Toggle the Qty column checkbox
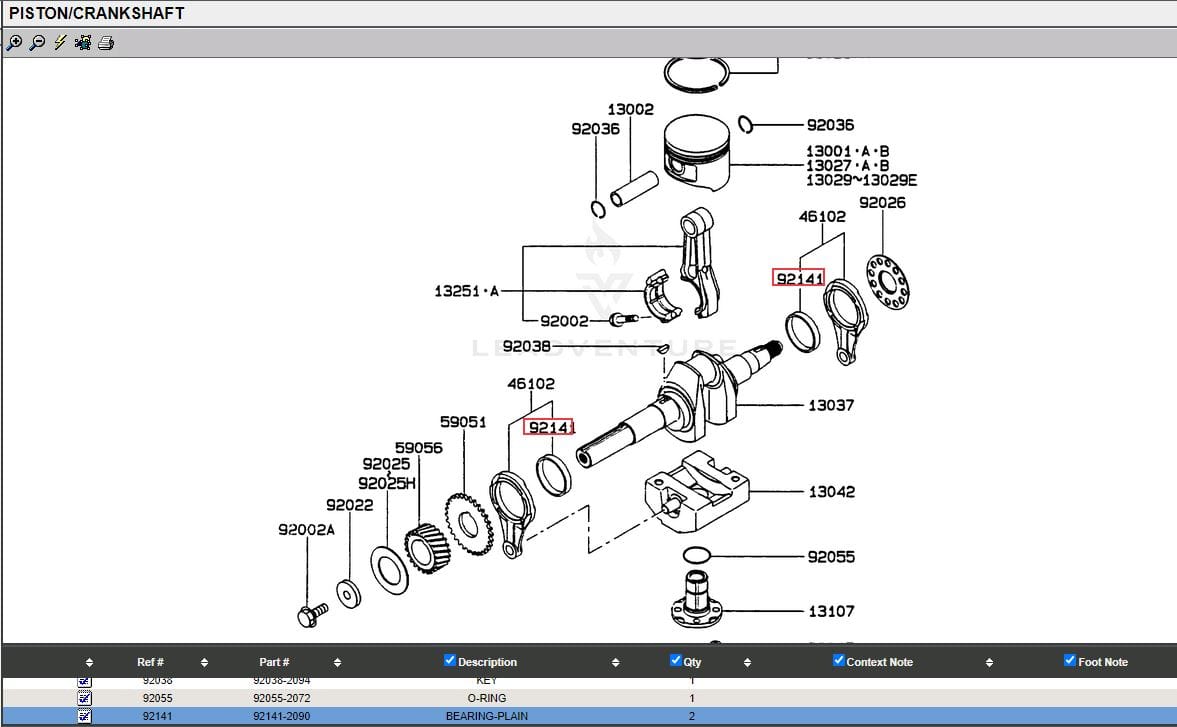Screen dimensions: 1177x727 pos(676,661)
